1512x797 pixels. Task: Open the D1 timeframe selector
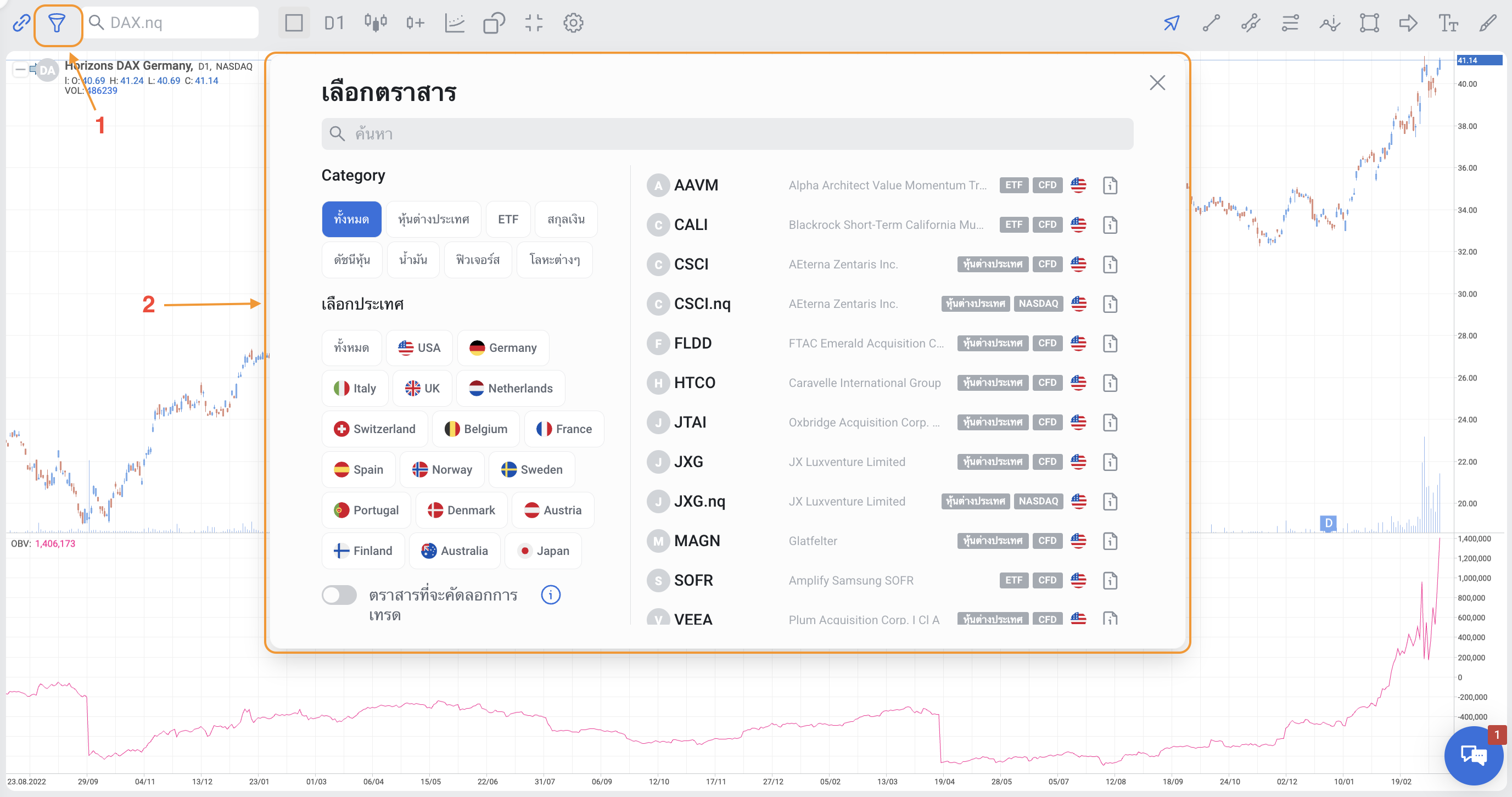coord(334,24)
